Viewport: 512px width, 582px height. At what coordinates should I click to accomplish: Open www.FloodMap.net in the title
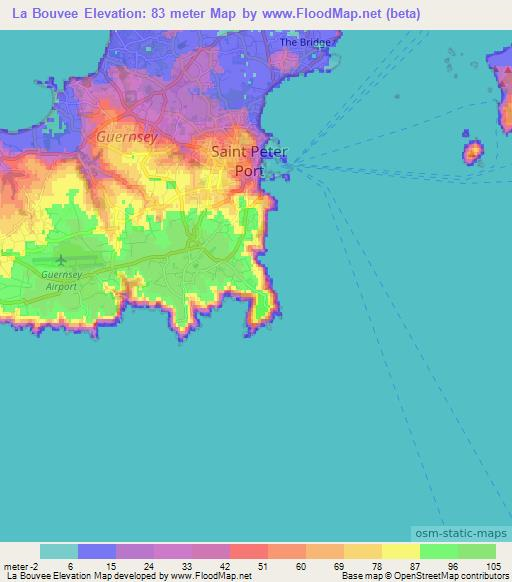[x=322, y=14]
